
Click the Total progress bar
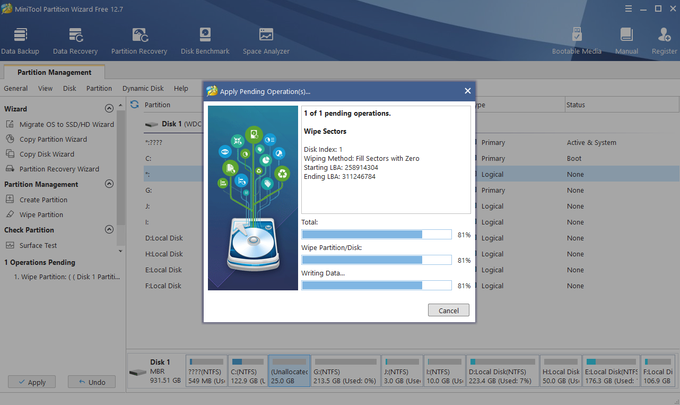pyautogui.click(x=376, y=235)
